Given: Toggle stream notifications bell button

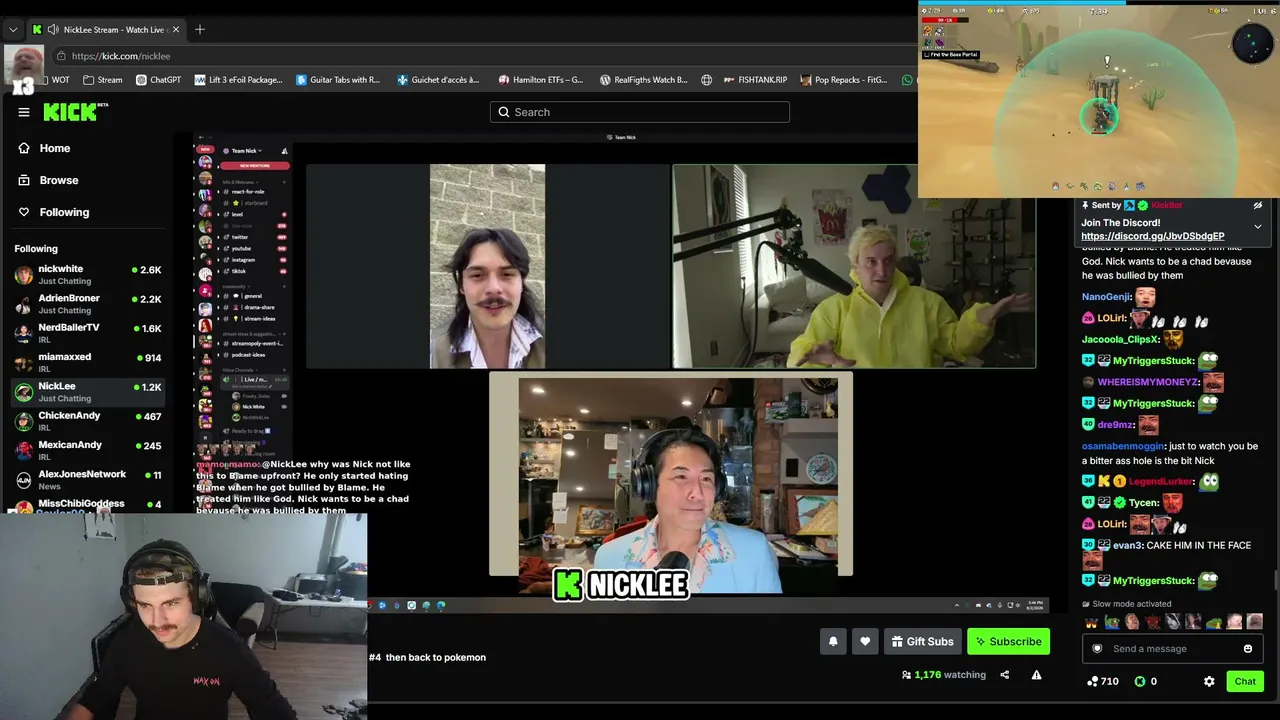Looking at the screenshot, I should pos(833,641).
